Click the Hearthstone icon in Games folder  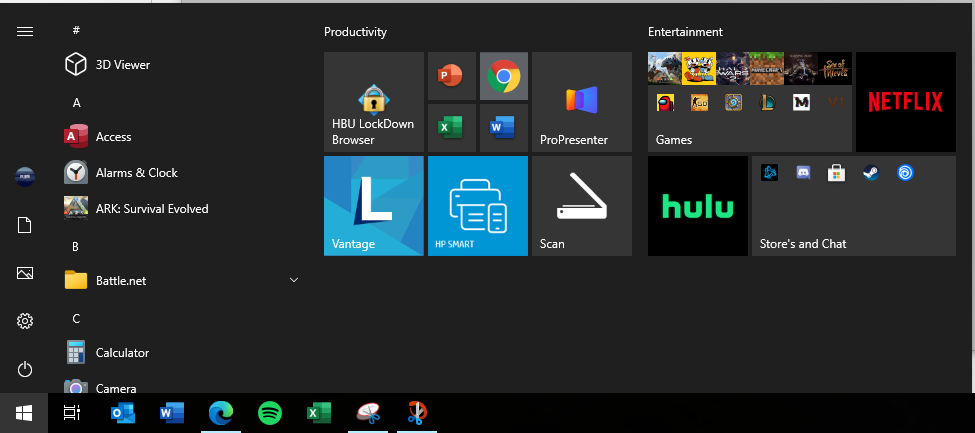733,103
